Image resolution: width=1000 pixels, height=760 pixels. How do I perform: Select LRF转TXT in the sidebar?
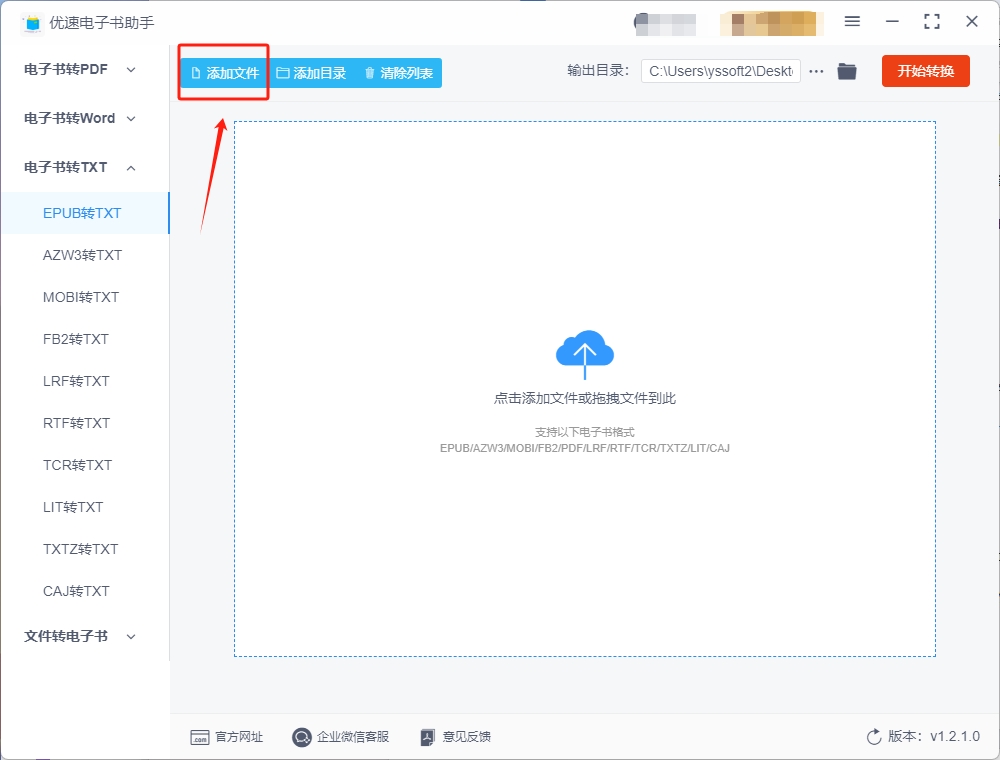85,381
